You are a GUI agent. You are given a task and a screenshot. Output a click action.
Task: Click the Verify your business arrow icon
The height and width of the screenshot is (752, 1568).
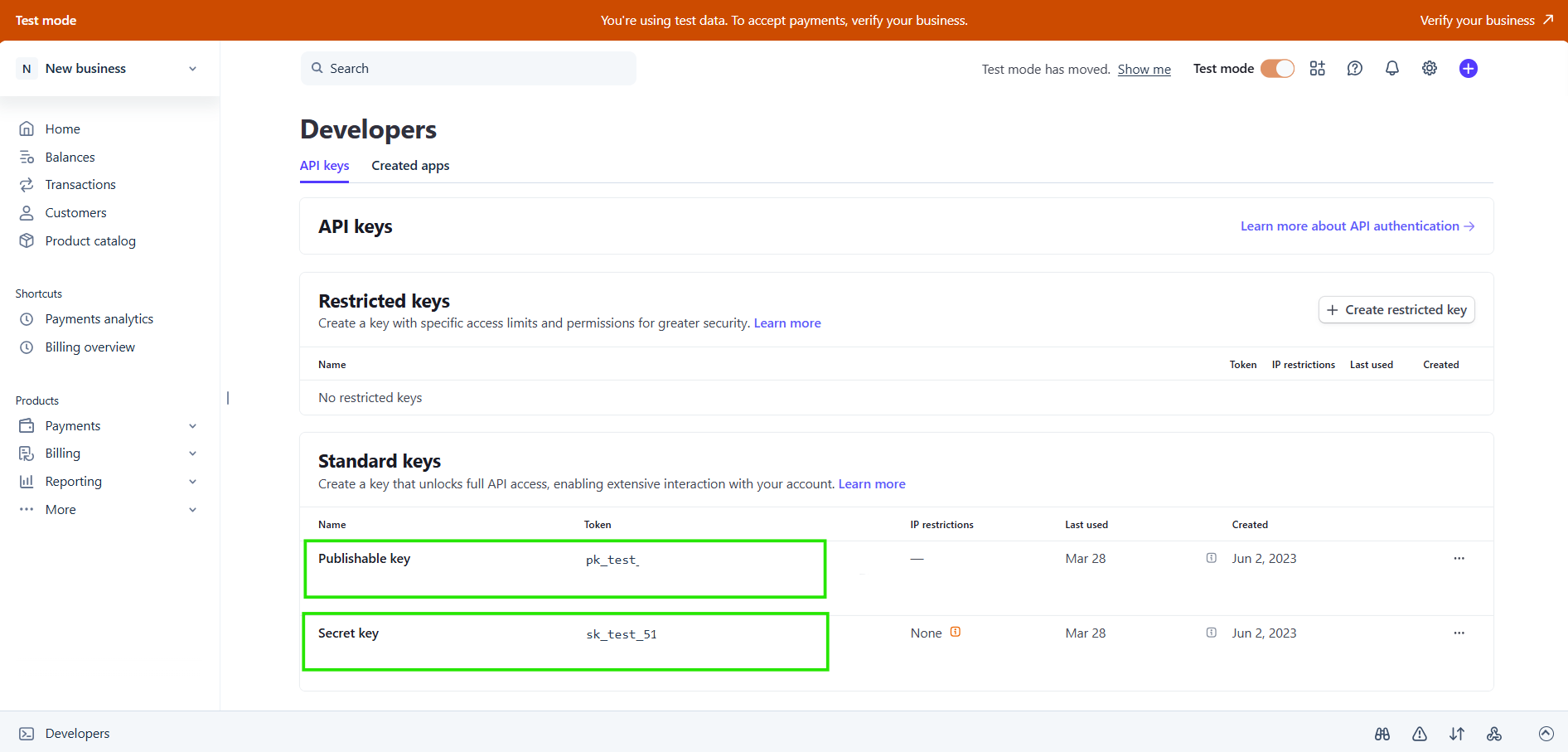click(1547, 19)
